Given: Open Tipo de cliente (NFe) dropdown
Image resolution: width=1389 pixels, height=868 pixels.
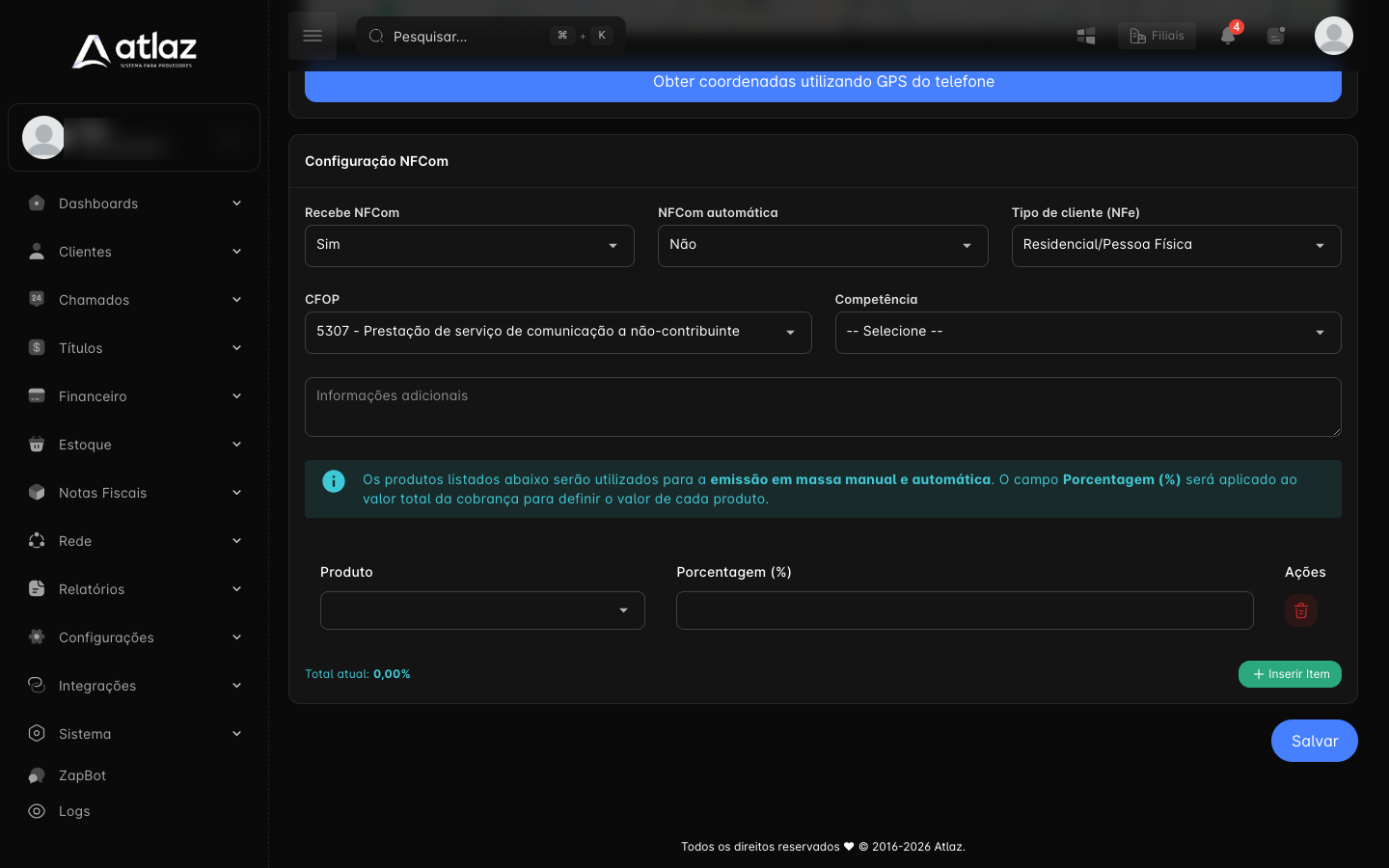Looking at the screenshot, I should pos(1176,246).
